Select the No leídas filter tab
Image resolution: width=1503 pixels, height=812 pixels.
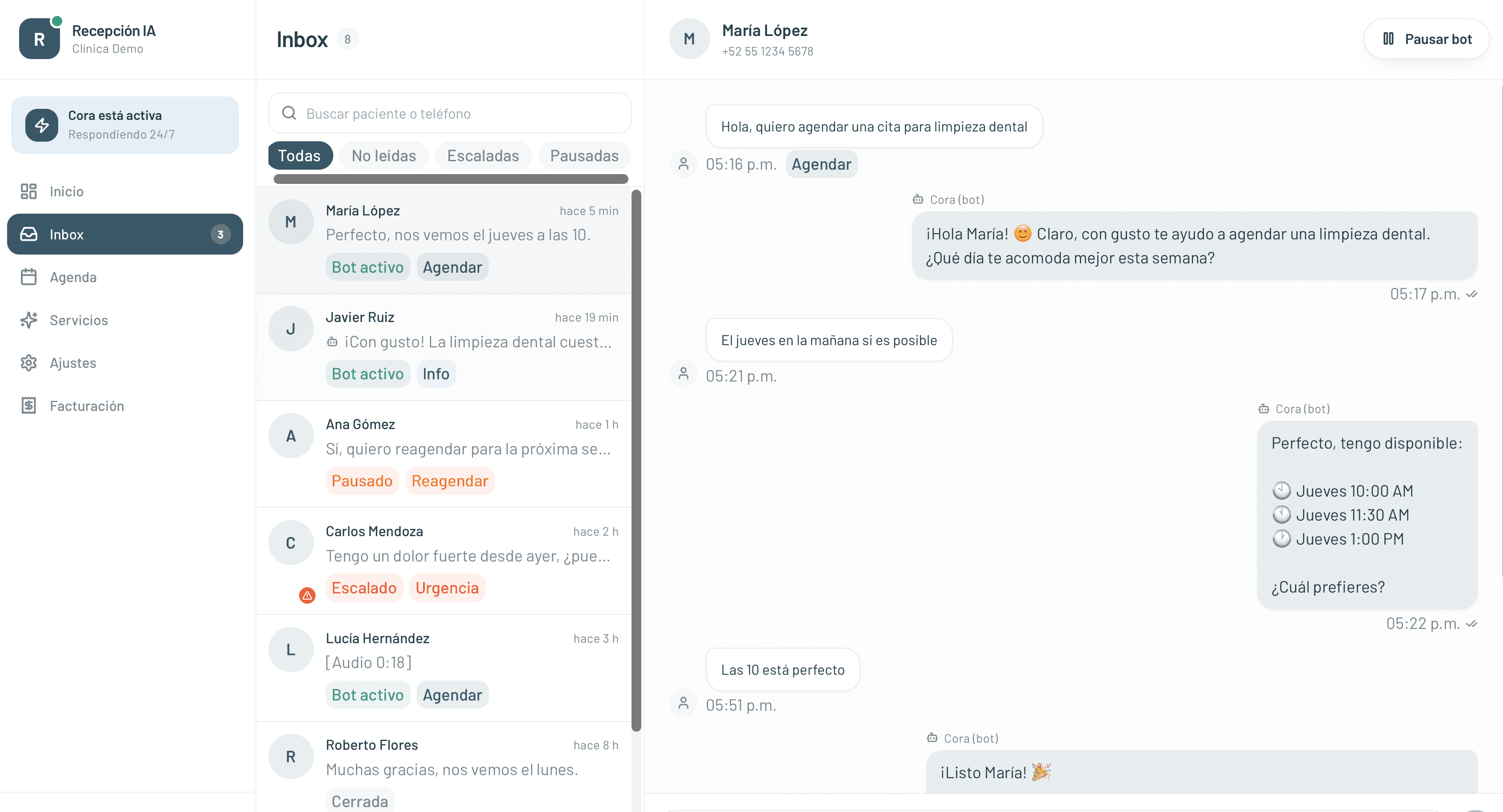384,156
